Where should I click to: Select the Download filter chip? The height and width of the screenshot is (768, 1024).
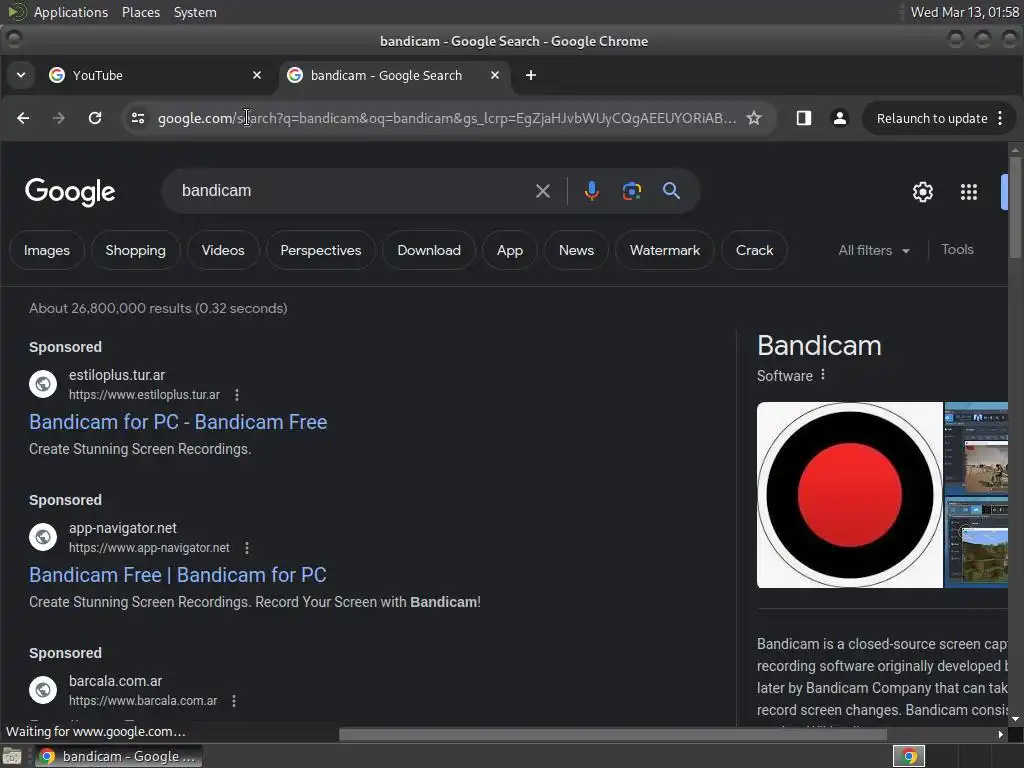429,250
